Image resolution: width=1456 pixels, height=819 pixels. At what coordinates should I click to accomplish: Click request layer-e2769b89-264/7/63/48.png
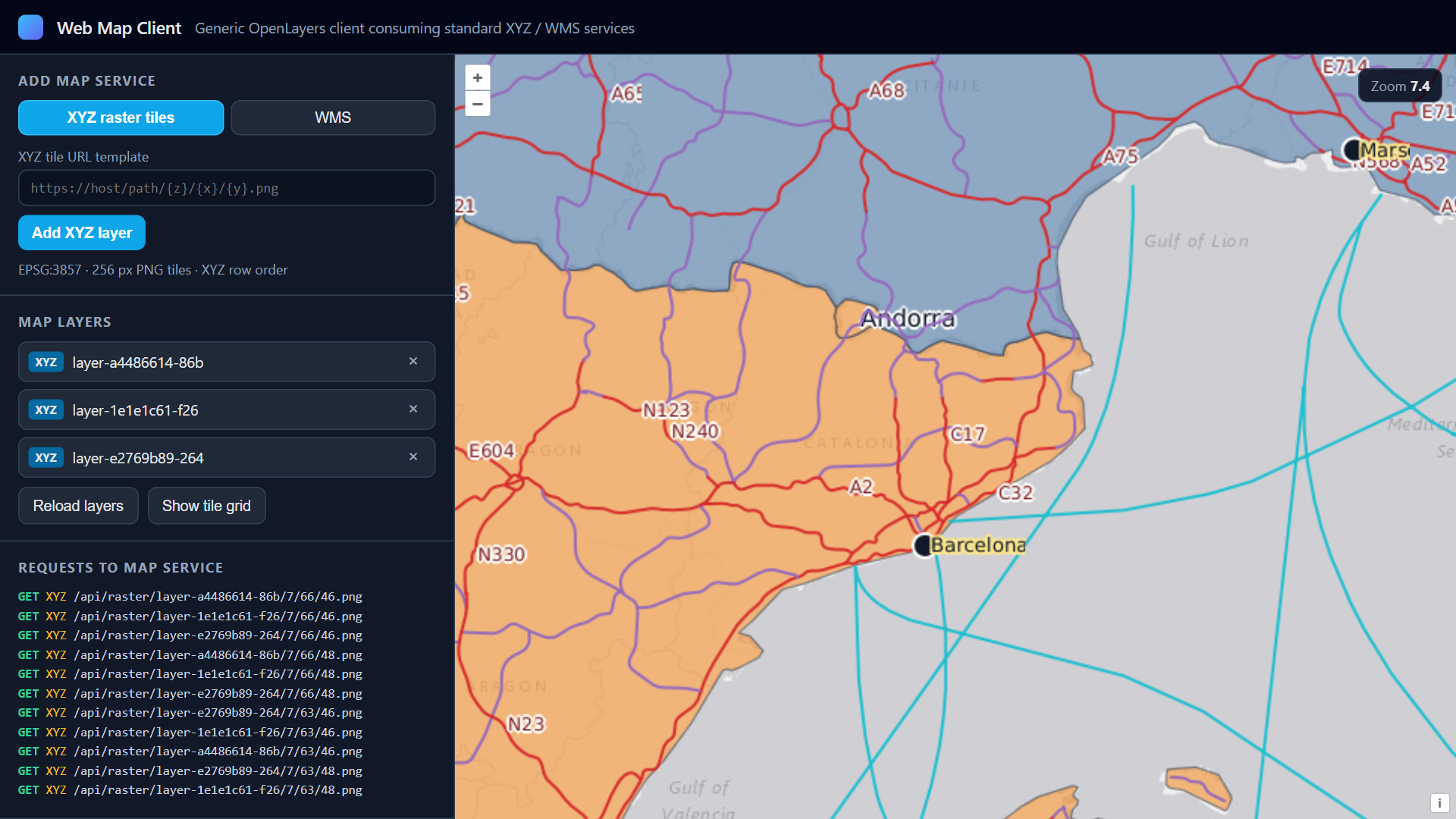[190, 770]
